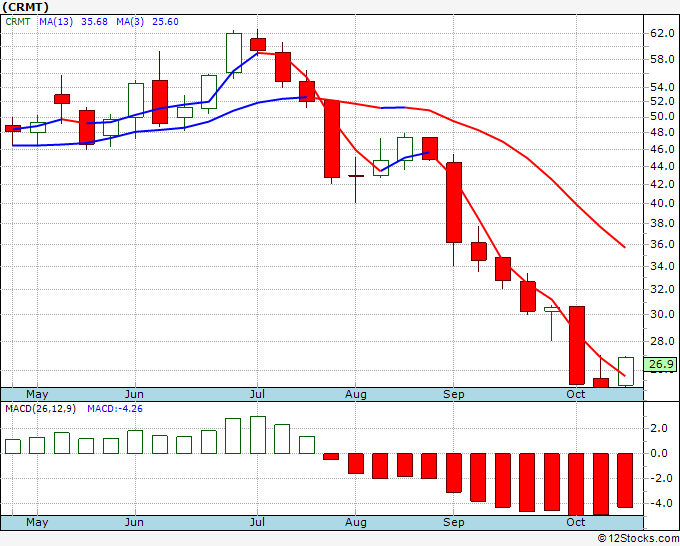This screenshot has width=680, height=546.
Task: Click Oct on the MACD panel axis
Action: [x=576, y=522]
